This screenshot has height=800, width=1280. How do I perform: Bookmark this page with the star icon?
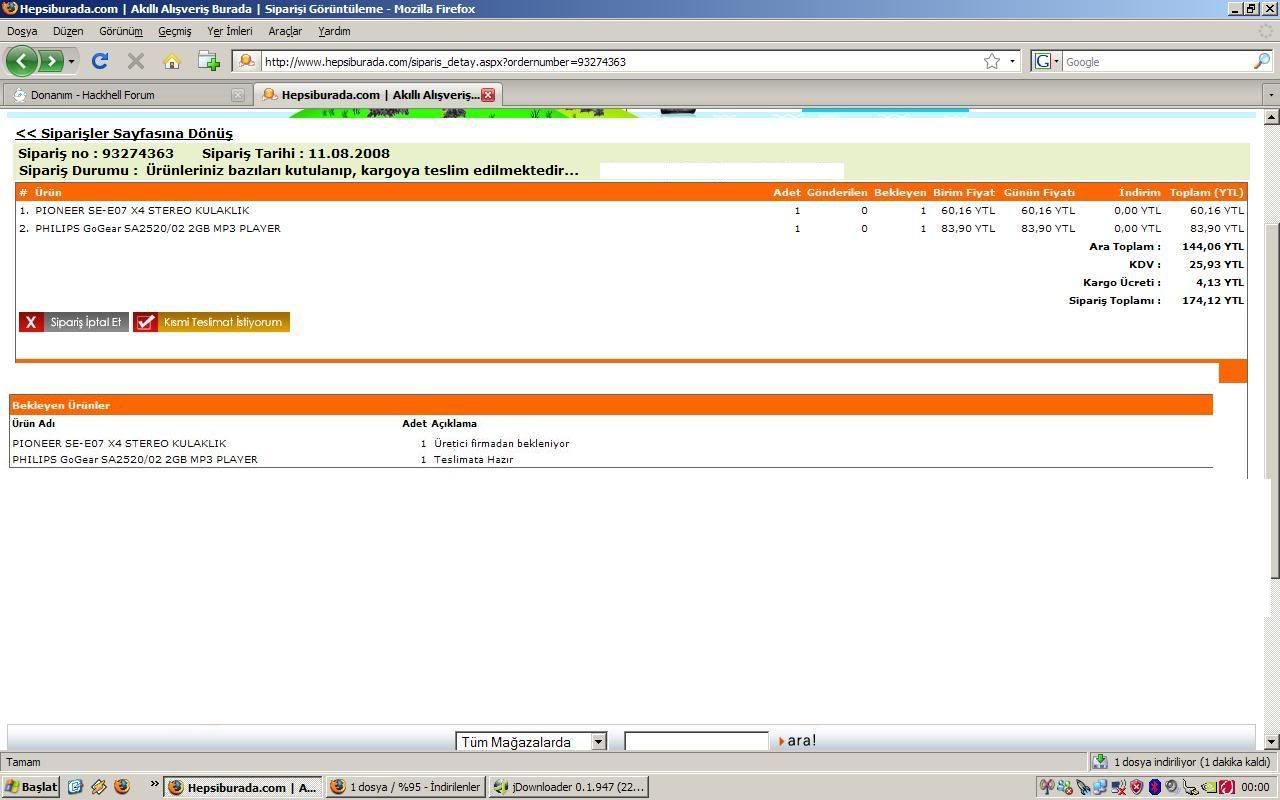pyautogui.click(x=992, y=61)
